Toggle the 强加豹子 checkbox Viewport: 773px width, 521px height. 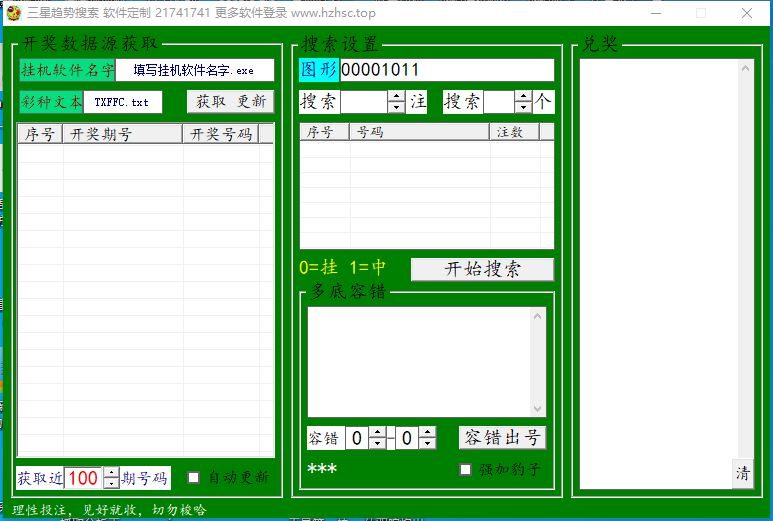(465, 469)
